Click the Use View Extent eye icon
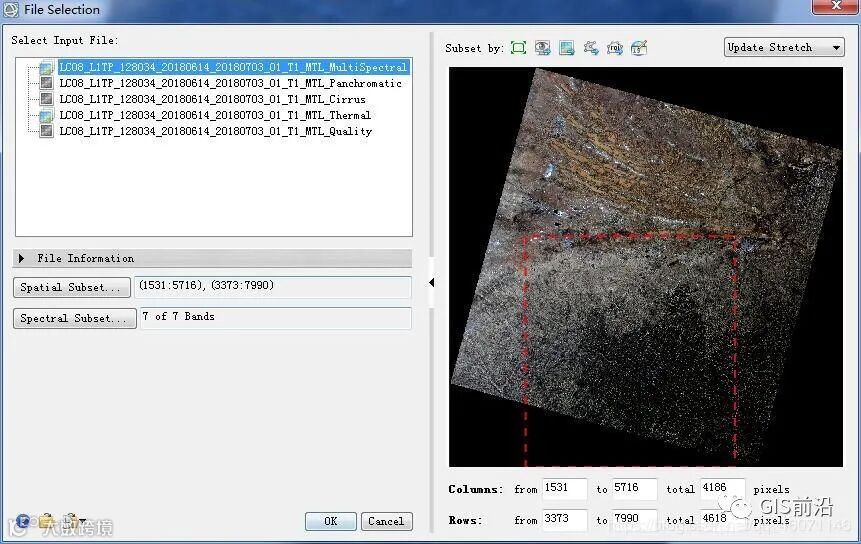Image resolution: width=861 pixels, height=544 pixels. 543,48
